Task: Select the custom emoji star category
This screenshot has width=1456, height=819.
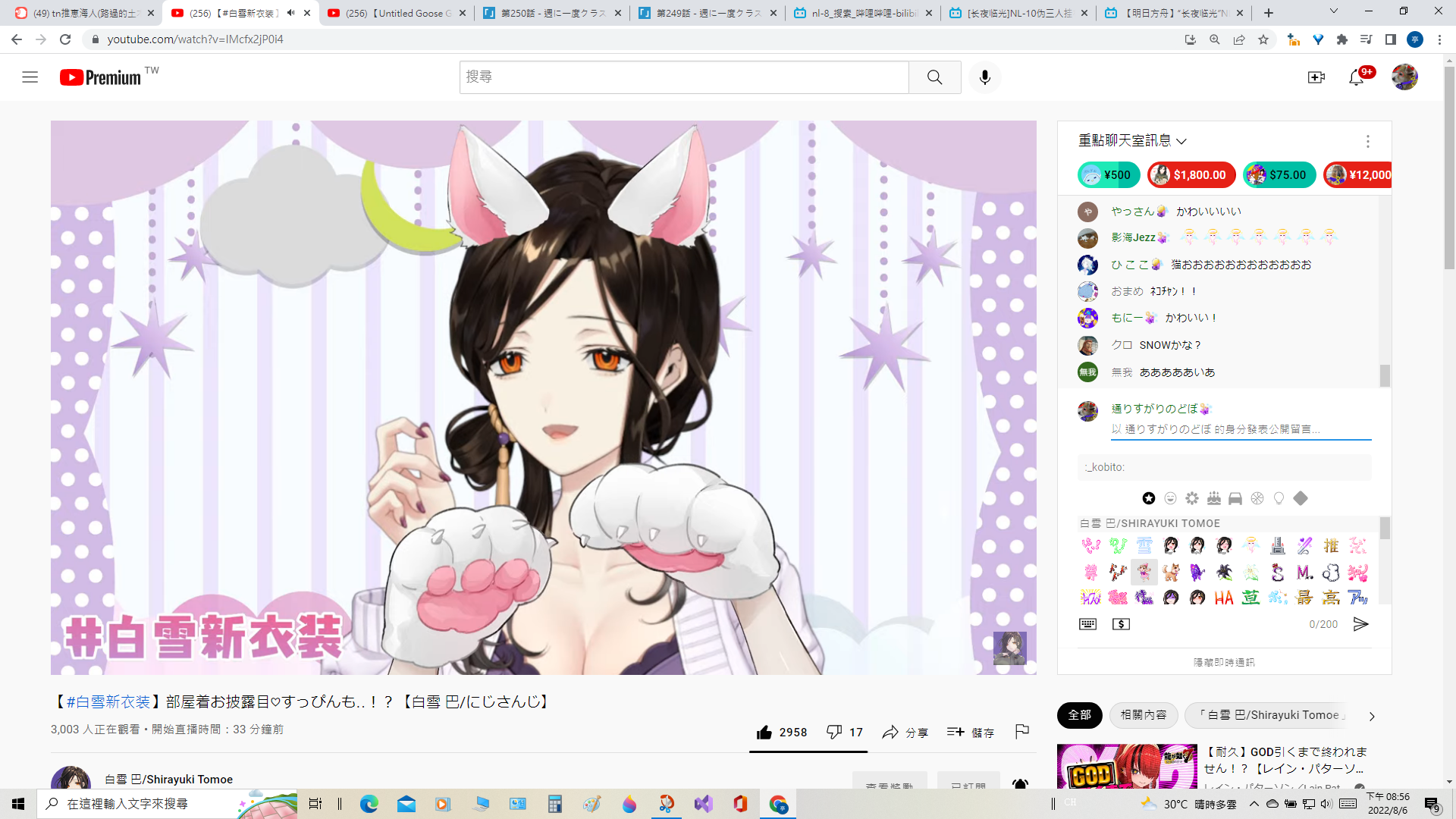Action: (x=1149, y=498)
